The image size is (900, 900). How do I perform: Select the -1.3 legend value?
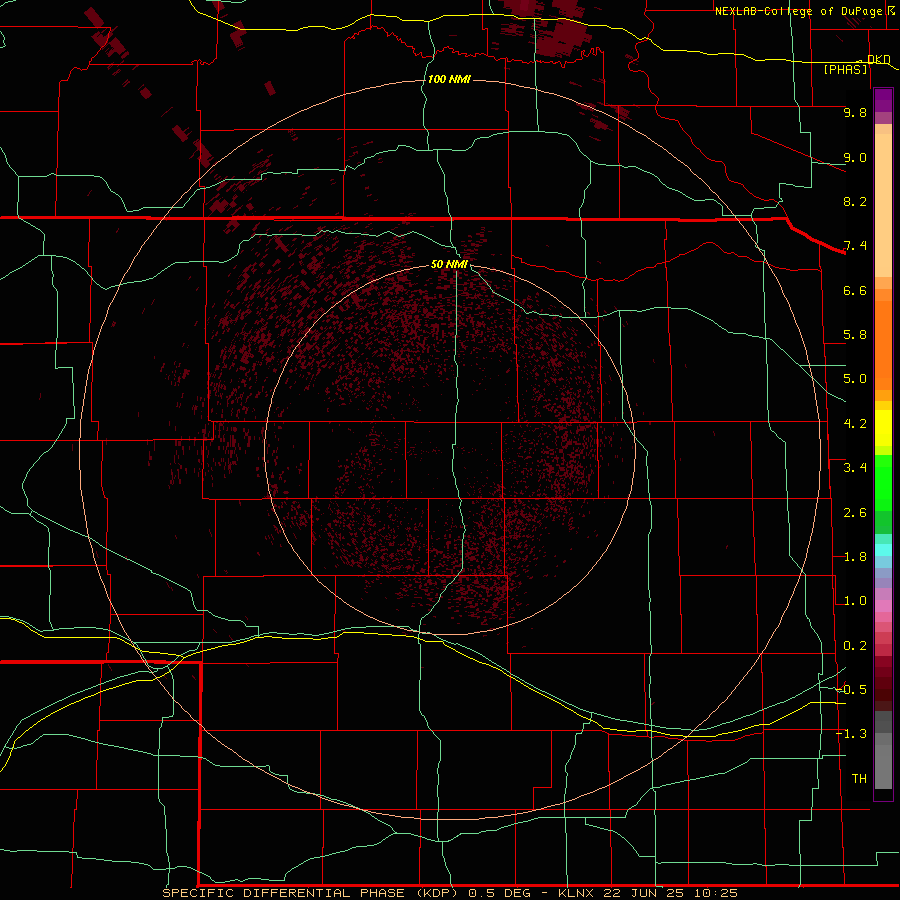tap(851, 734)
